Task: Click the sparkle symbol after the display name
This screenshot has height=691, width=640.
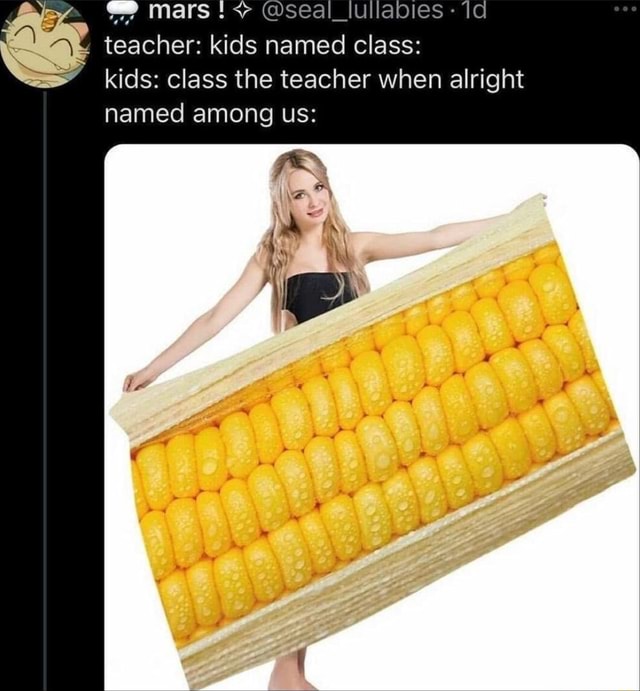Action: tap(241, 11)
